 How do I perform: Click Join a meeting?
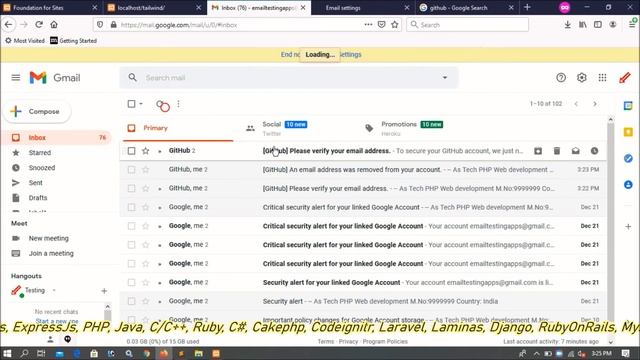coord(51,253)
